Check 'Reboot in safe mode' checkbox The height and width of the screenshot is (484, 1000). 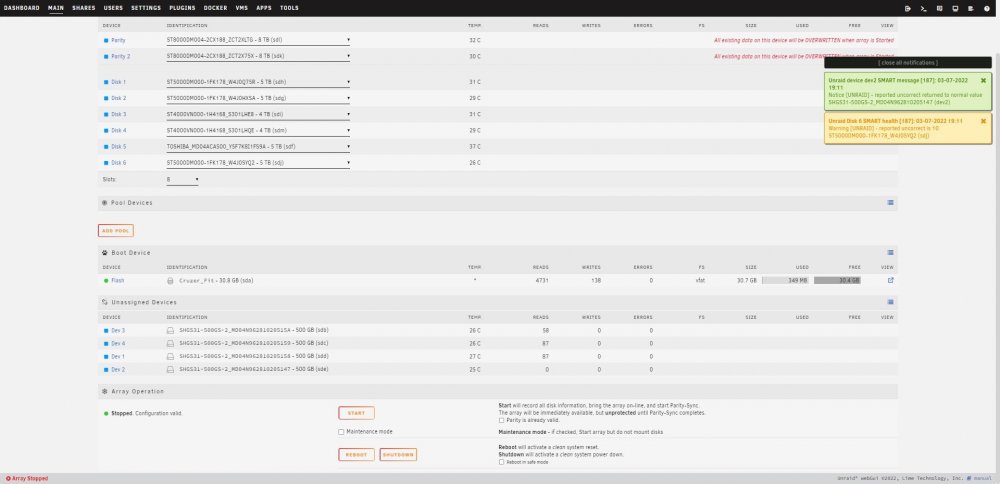501,462
